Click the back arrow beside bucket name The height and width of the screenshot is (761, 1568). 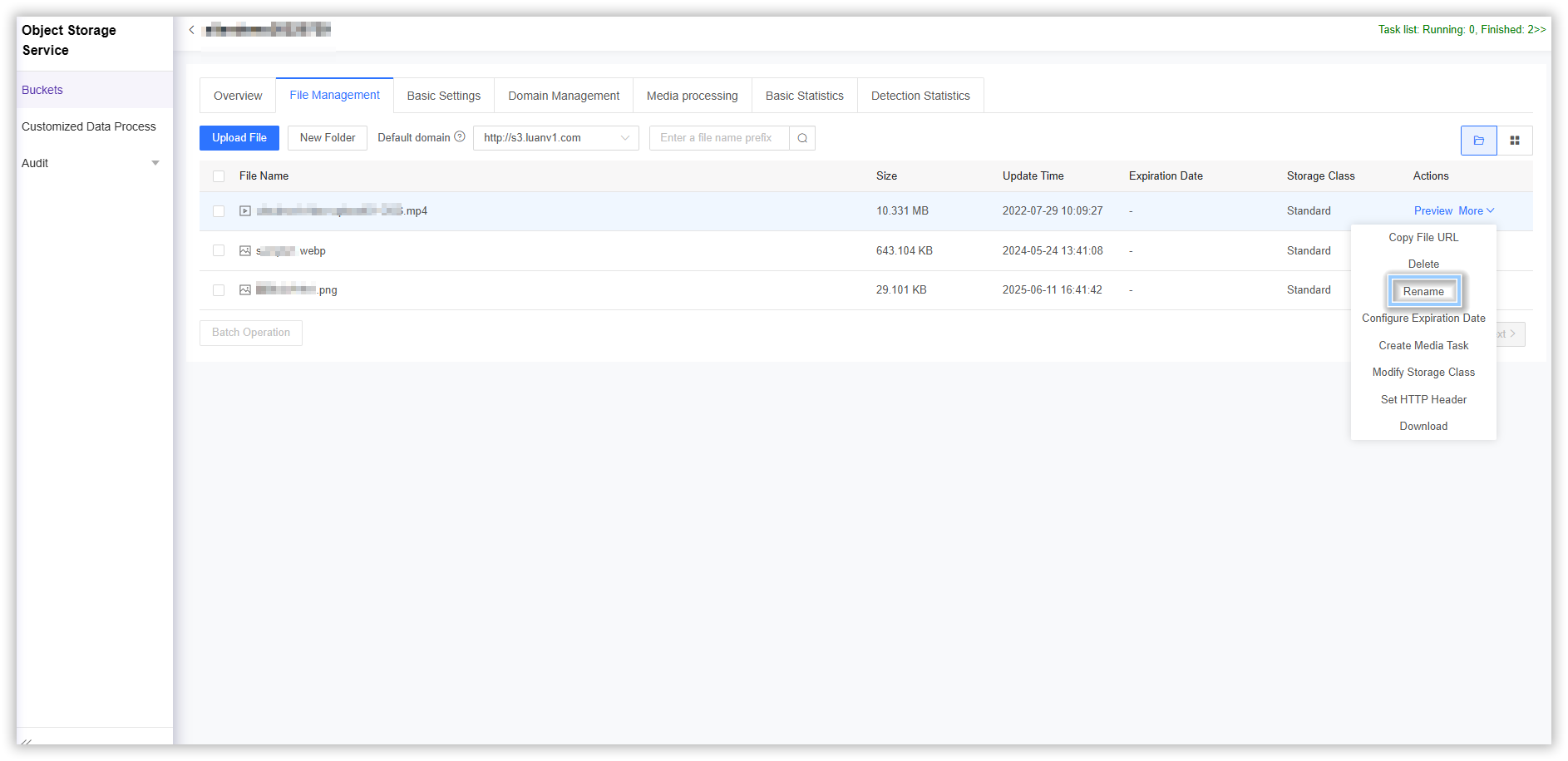[192, 30]
